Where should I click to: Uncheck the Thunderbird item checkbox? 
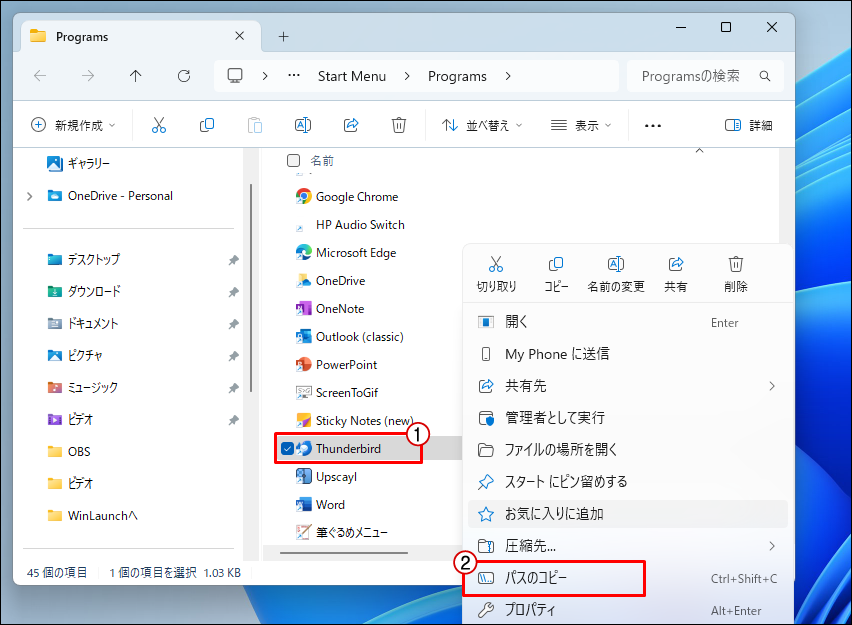[x=288, y=449]
